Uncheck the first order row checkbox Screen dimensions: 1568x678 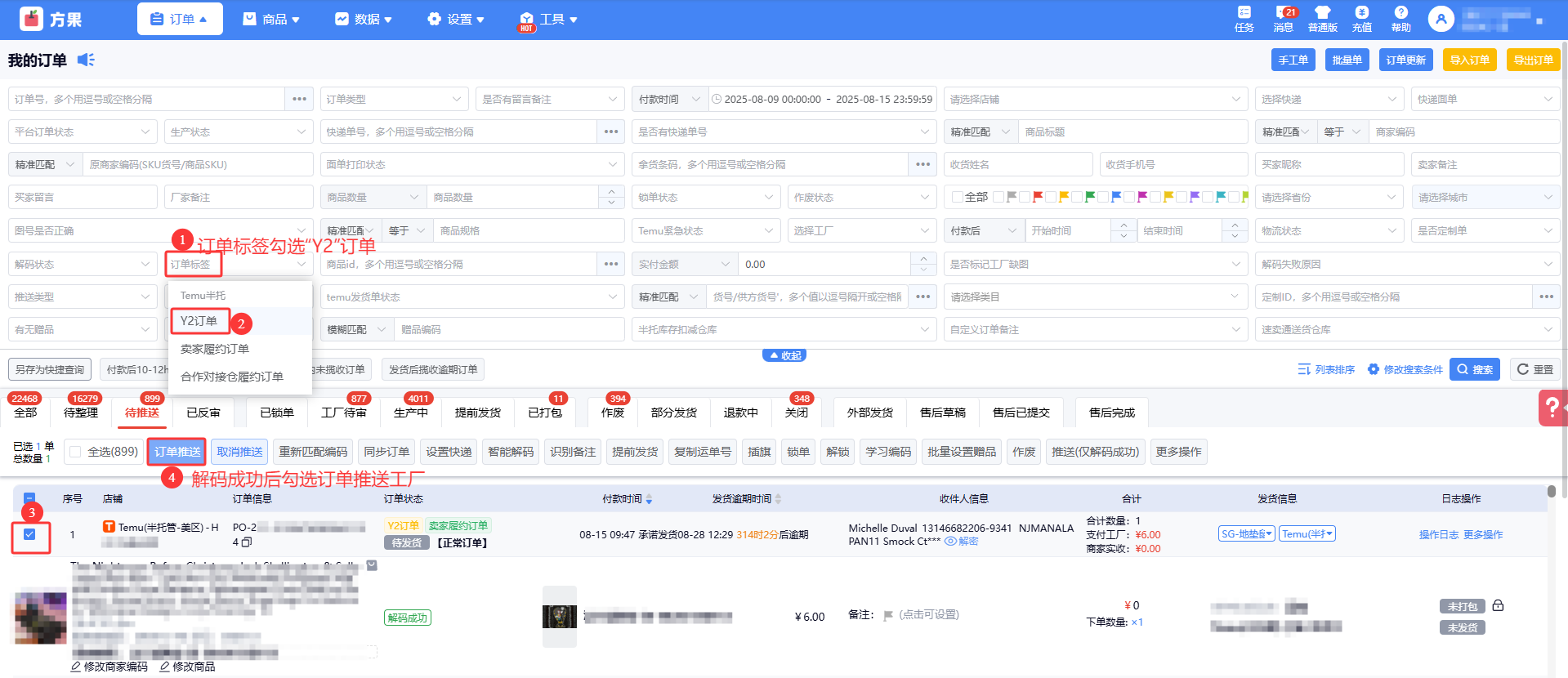pyautogui.click(x=29, y=534)
